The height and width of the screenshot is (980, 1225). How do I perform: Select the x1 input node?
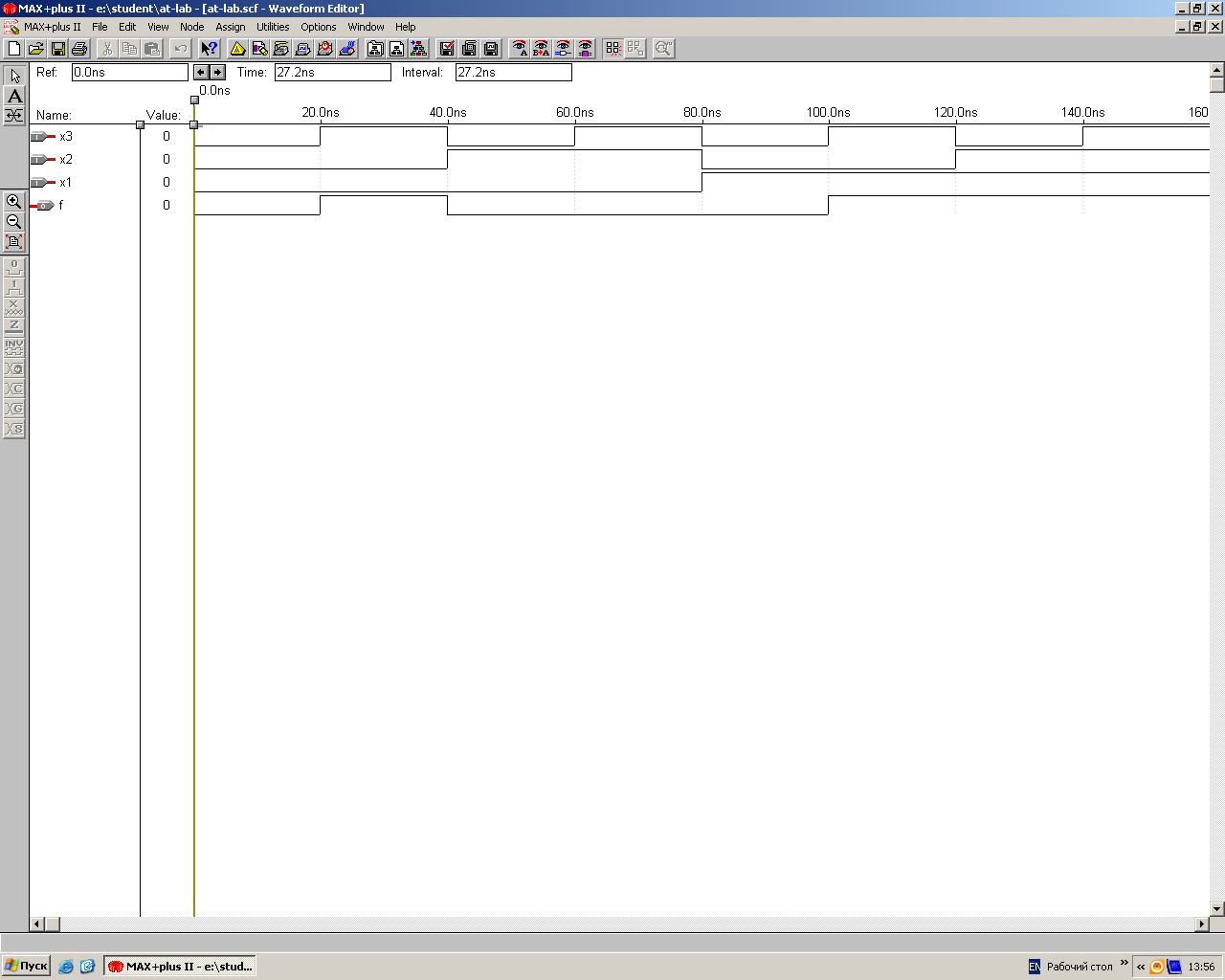52,182
